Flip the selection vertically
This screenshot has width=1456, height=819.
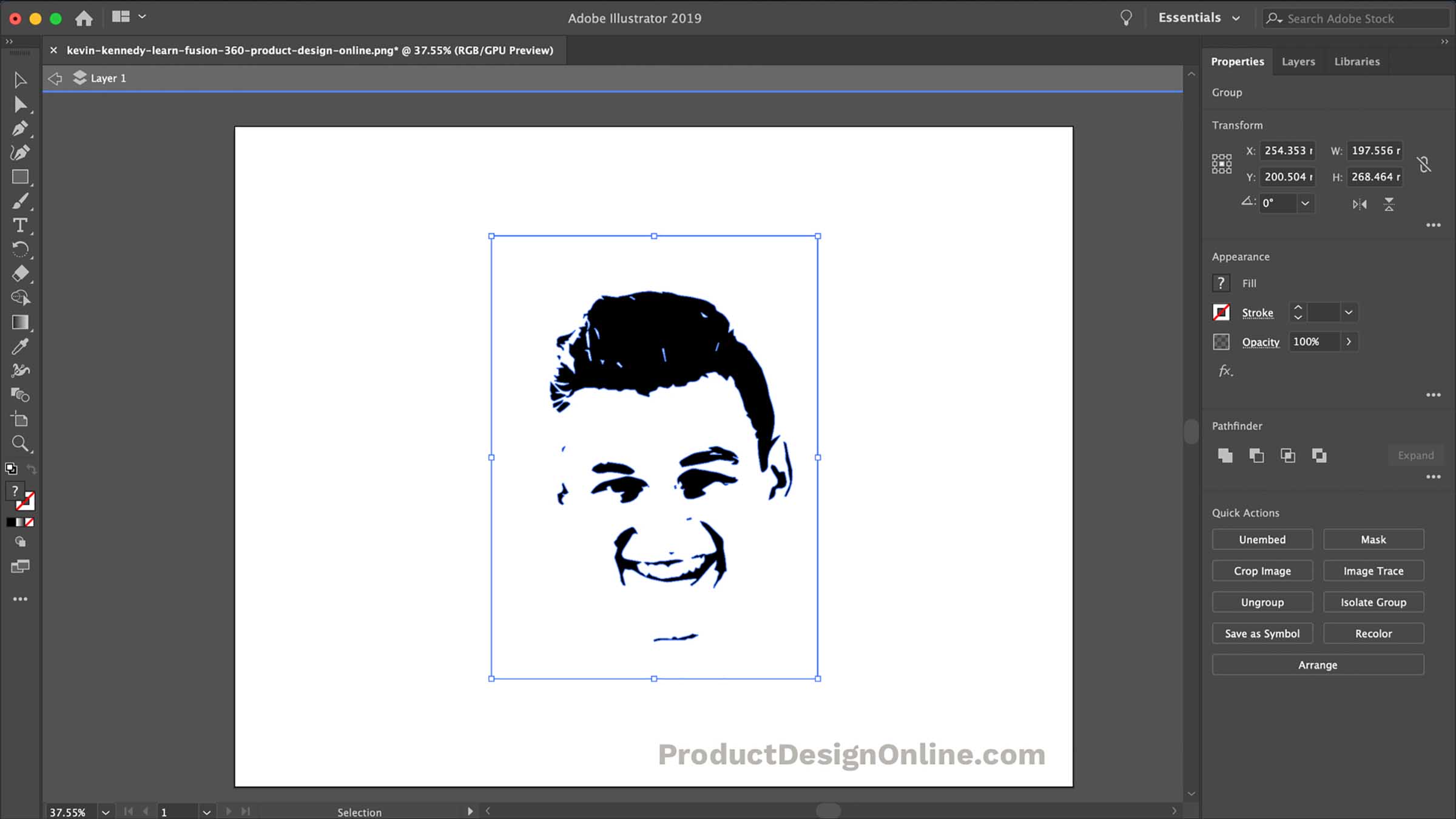1389,204
